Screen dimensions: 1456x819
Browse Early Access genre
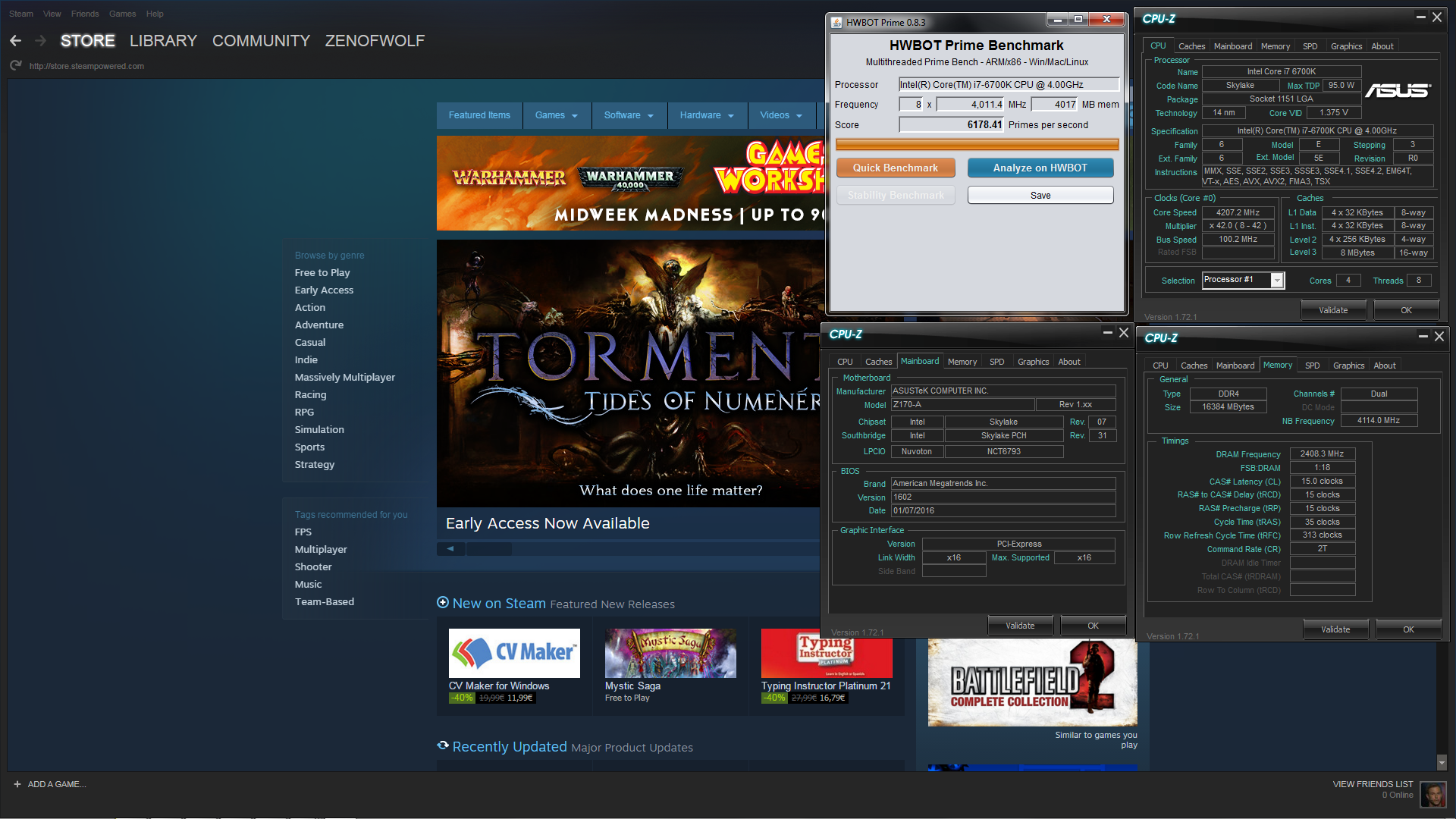[x=324, y=290]
